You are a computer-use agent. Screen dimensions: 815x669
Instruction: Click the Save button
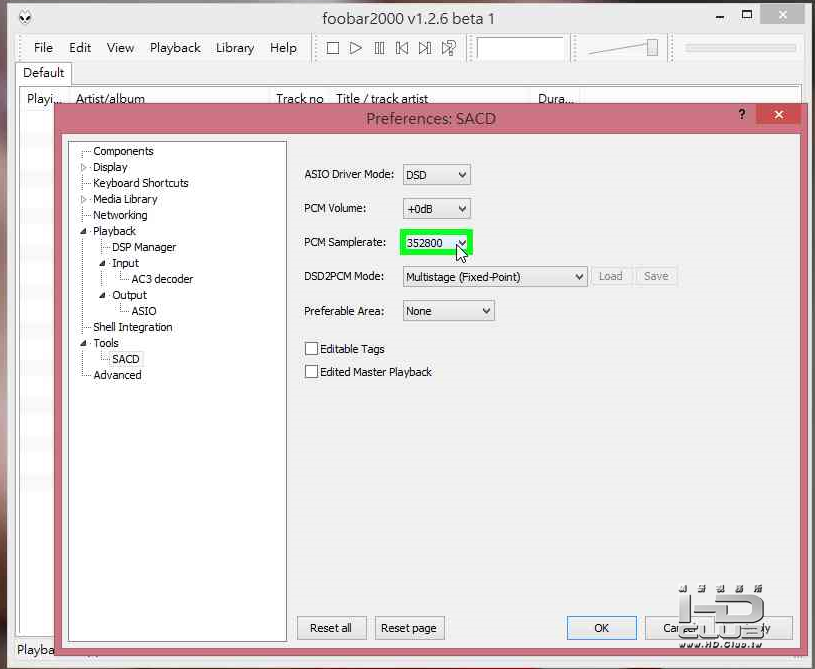click(656, 276)
